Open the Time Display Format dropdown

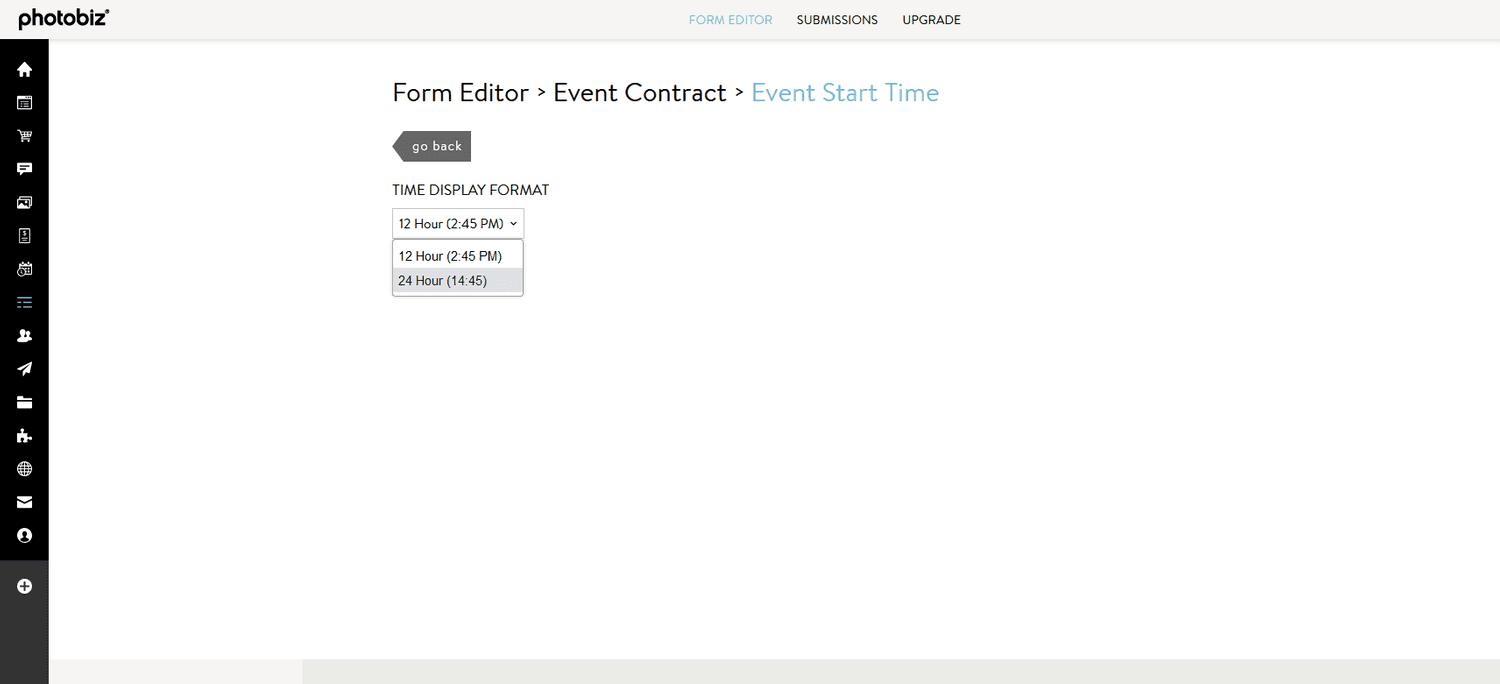(x=457, y=222)
